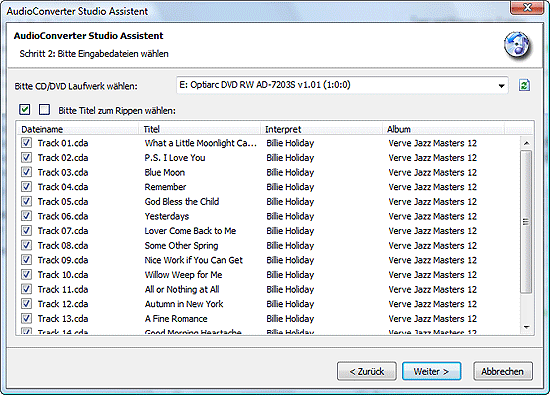550x395 pixels.
Task: Click Verve Jazz Masters 12 in Track 03 row
Action: 432,172
